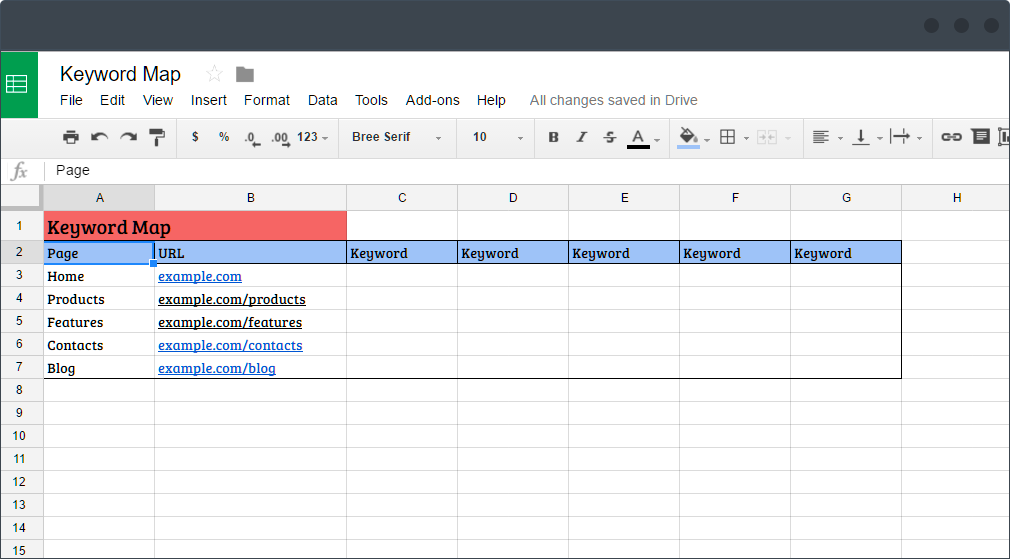Select column H header

point(957,198)
